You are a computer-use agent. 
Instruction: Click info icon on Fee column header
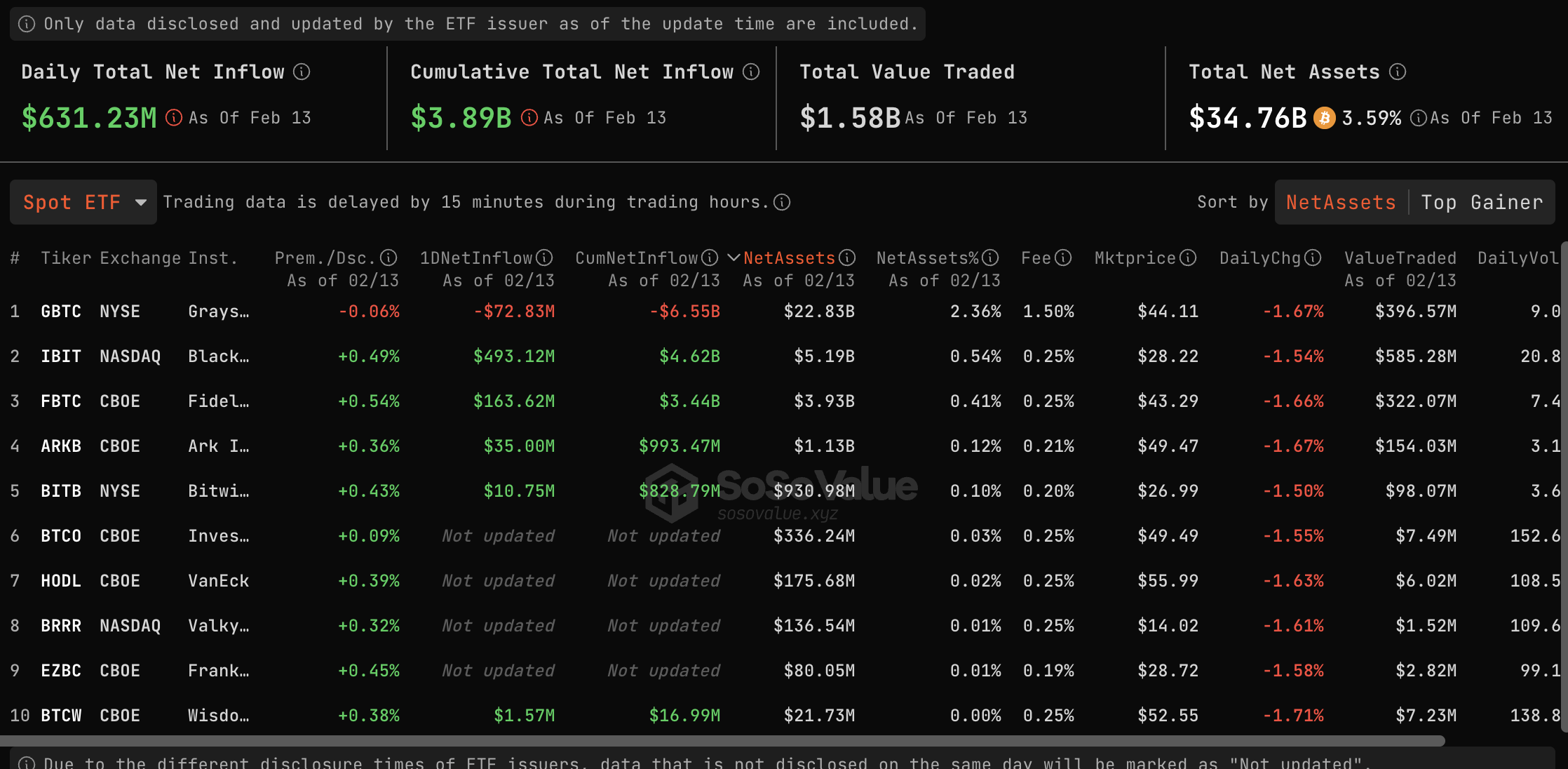tap(1063, 258)
